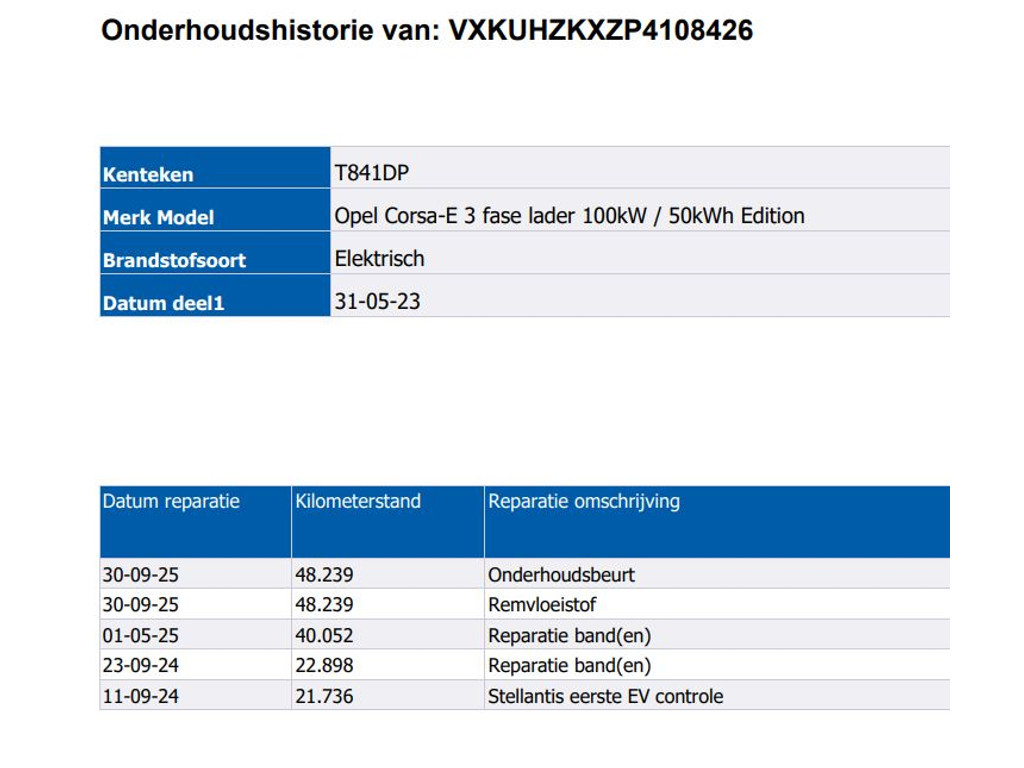This screenshot has width=1024, height=768.
Task: Select the Remvloeistof repair entry
Action: tap(542, 605)
